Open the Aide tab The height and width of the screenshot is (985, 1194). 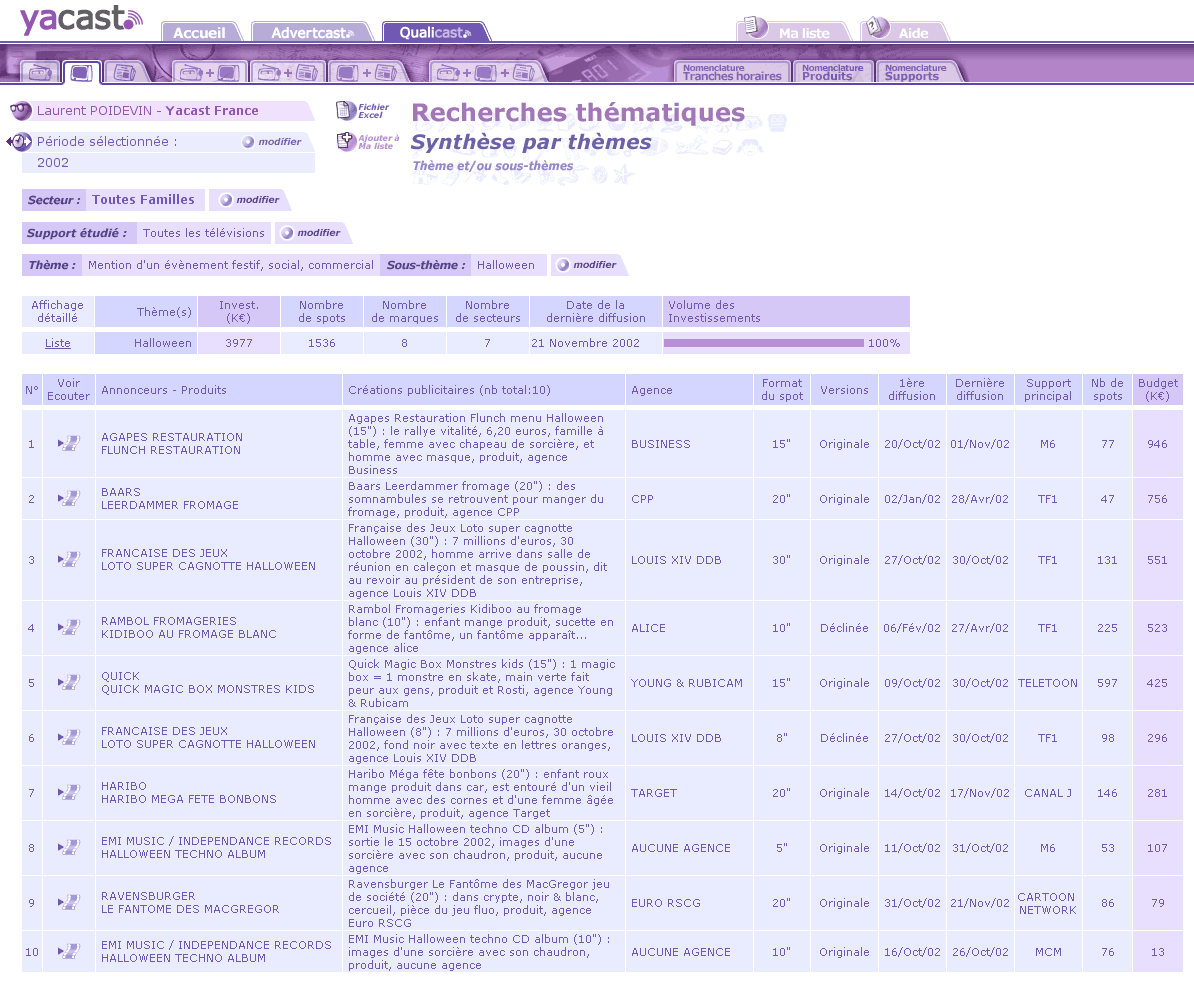click(913, 33)
